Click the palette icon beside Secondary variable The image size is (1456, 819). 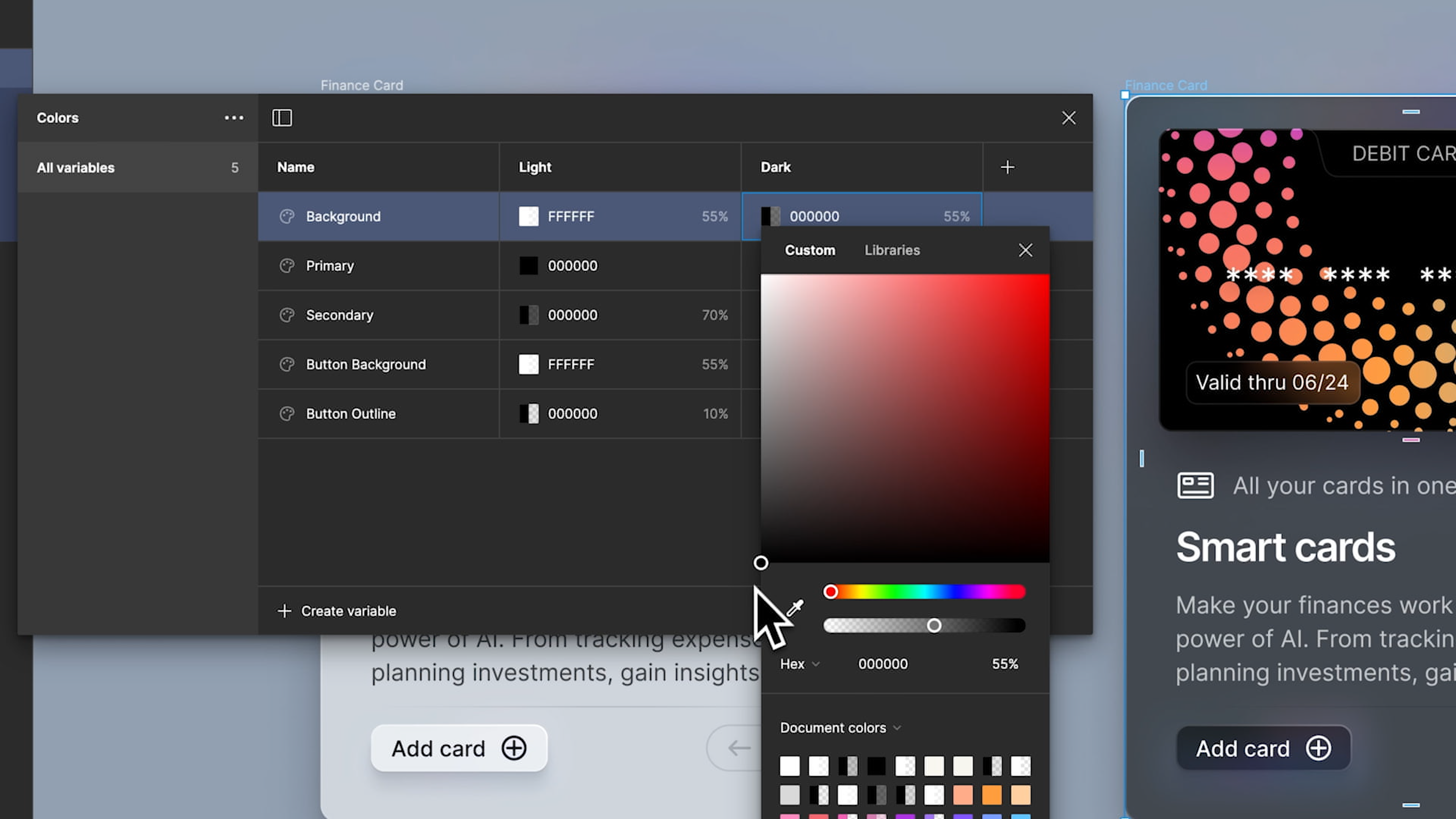[288, 315]
